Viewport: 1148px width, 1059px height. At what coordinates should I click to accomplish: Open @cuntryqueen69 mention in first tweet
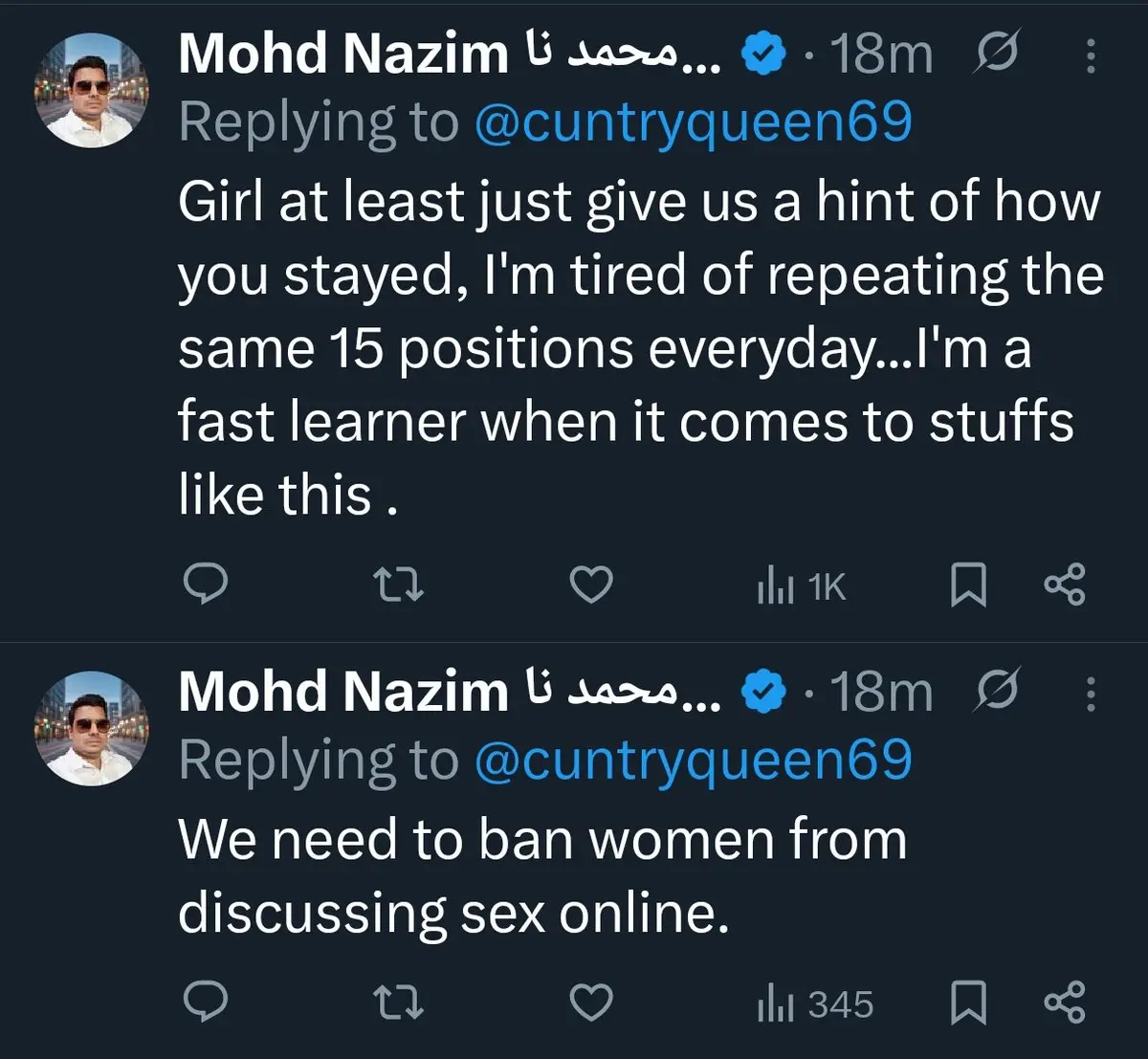tap(693, 122)
